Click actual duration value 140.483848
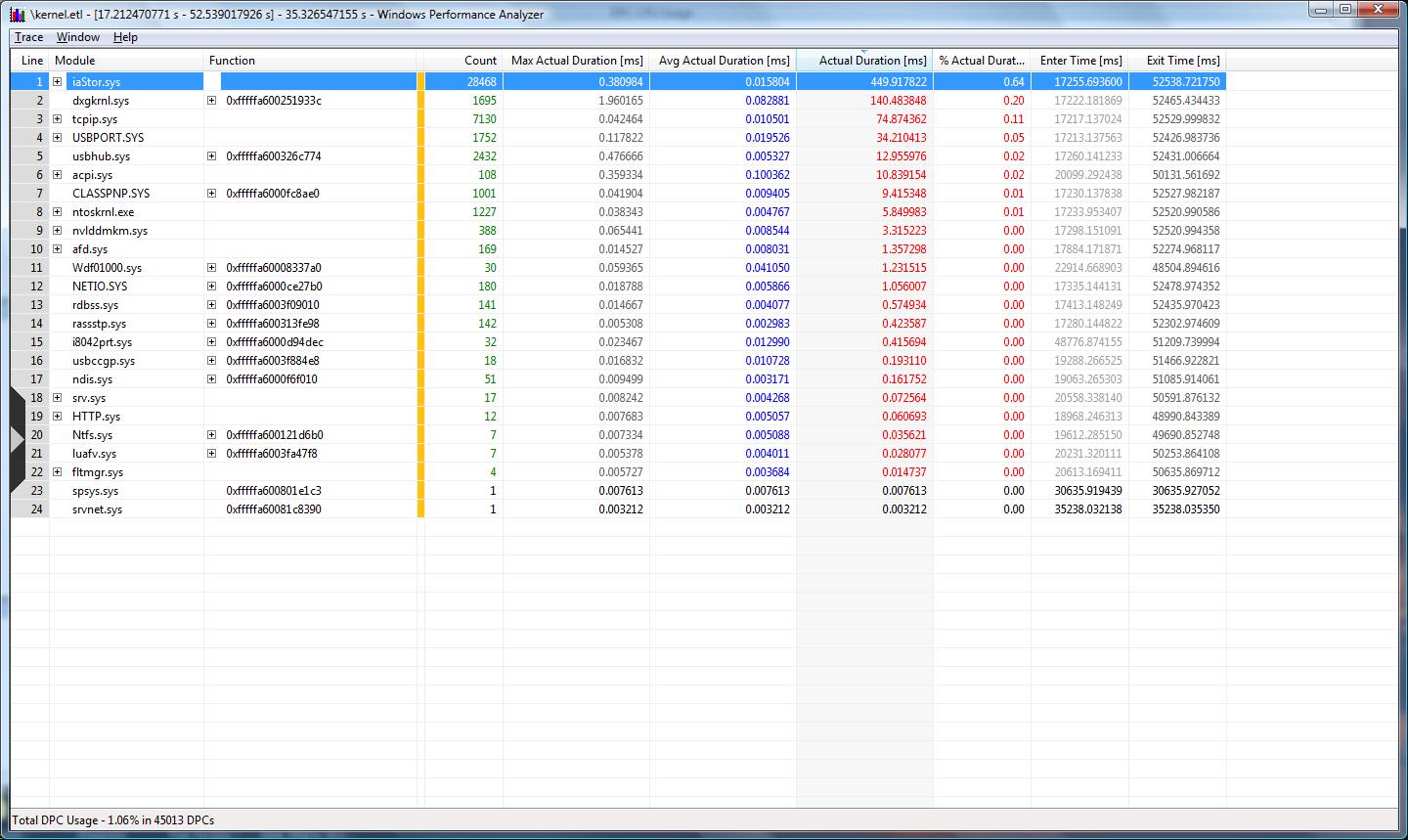Screen dimensions: 1408x840 [x=898, y=101]
